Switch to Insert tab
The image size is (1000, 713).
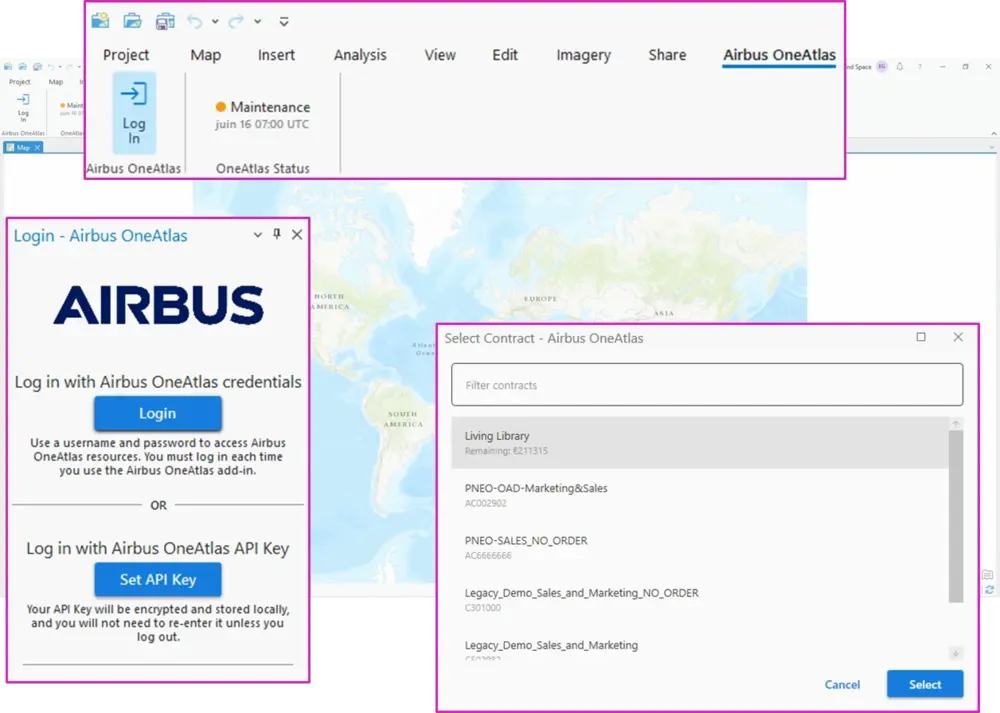click(x=276, y=55)
